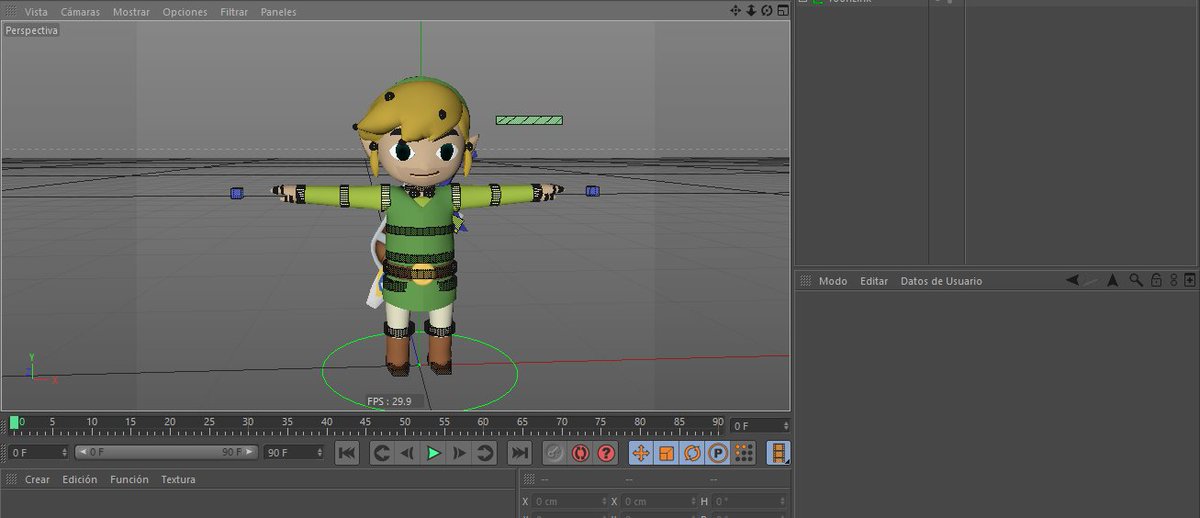Image resolution: width=1200 pixels, height=518 pixels.
Task: Open the Edición menu in materials
Action: click(80, 480)
